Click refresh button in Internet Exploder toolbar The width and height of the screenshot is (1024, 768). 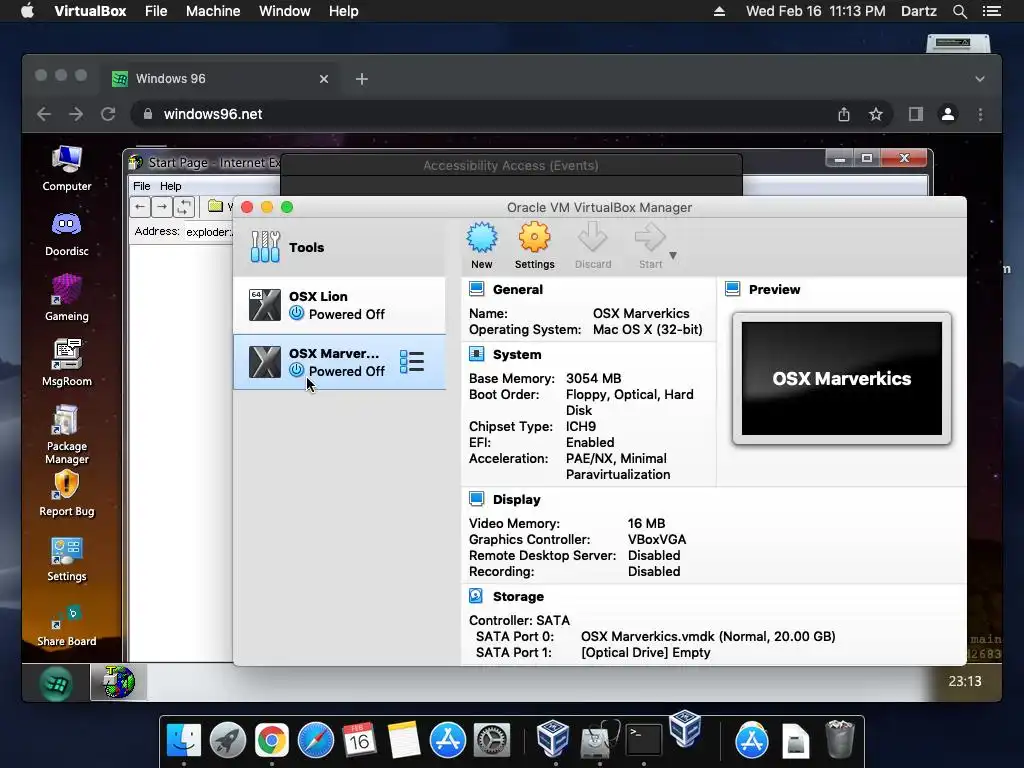tap(184, 207)
